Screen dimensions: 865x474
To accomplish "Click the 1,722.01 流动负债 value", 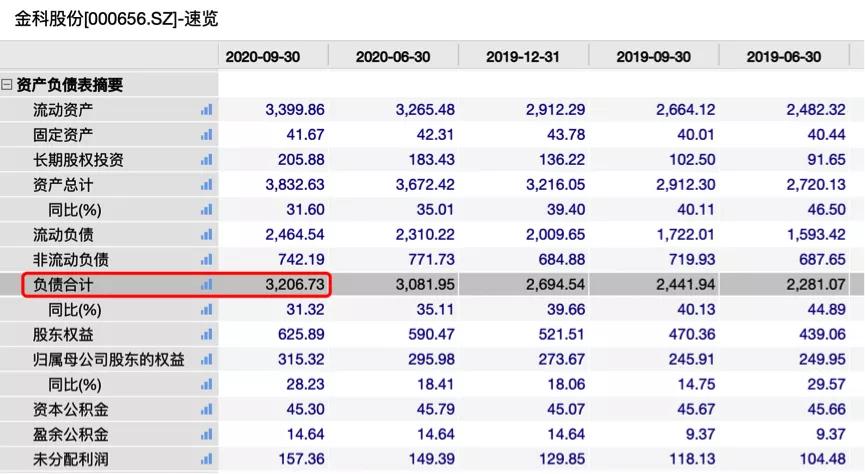I will click(x=685, y=235).
